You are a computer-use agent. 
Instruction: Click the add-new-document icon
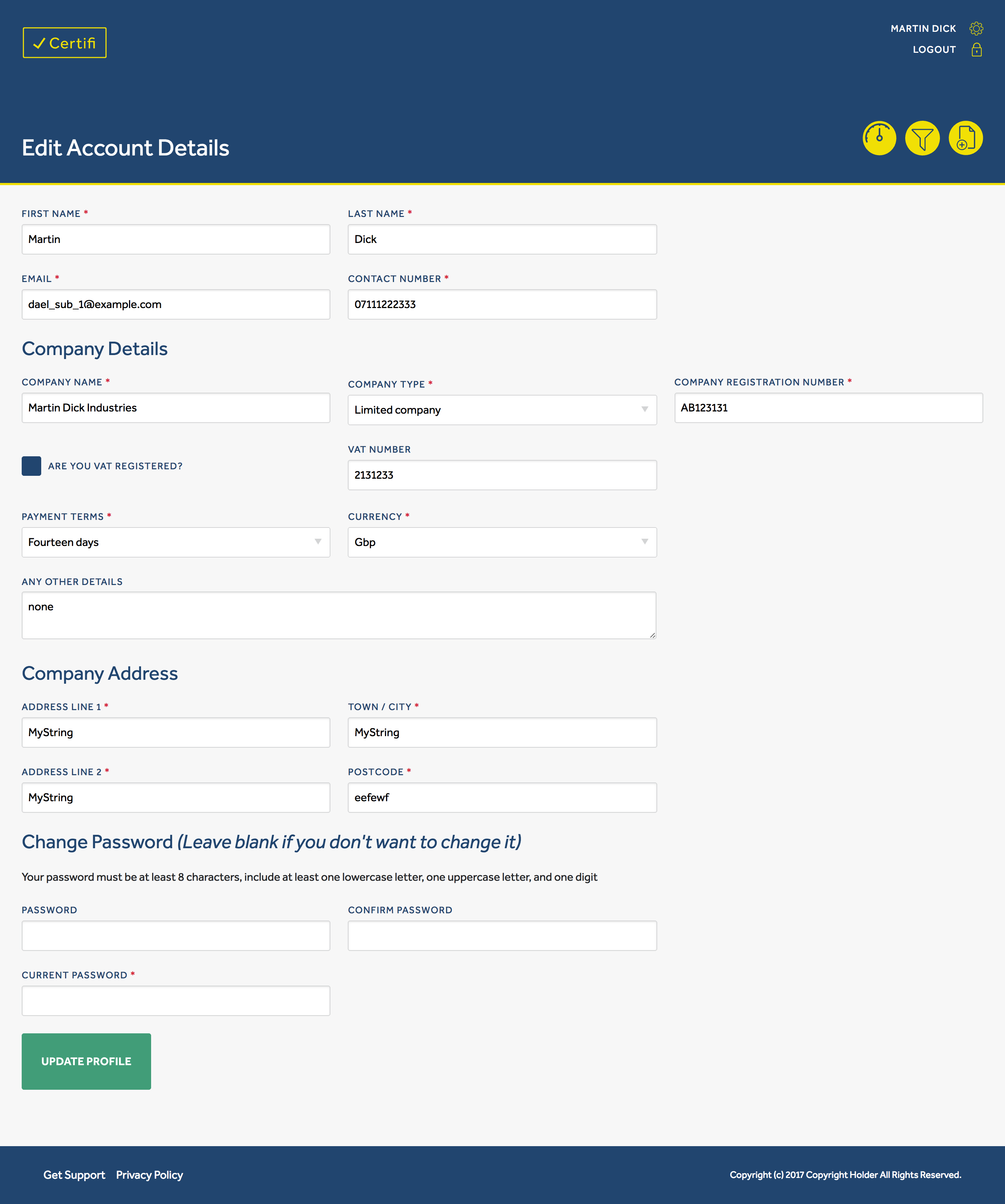click(966, 138)
